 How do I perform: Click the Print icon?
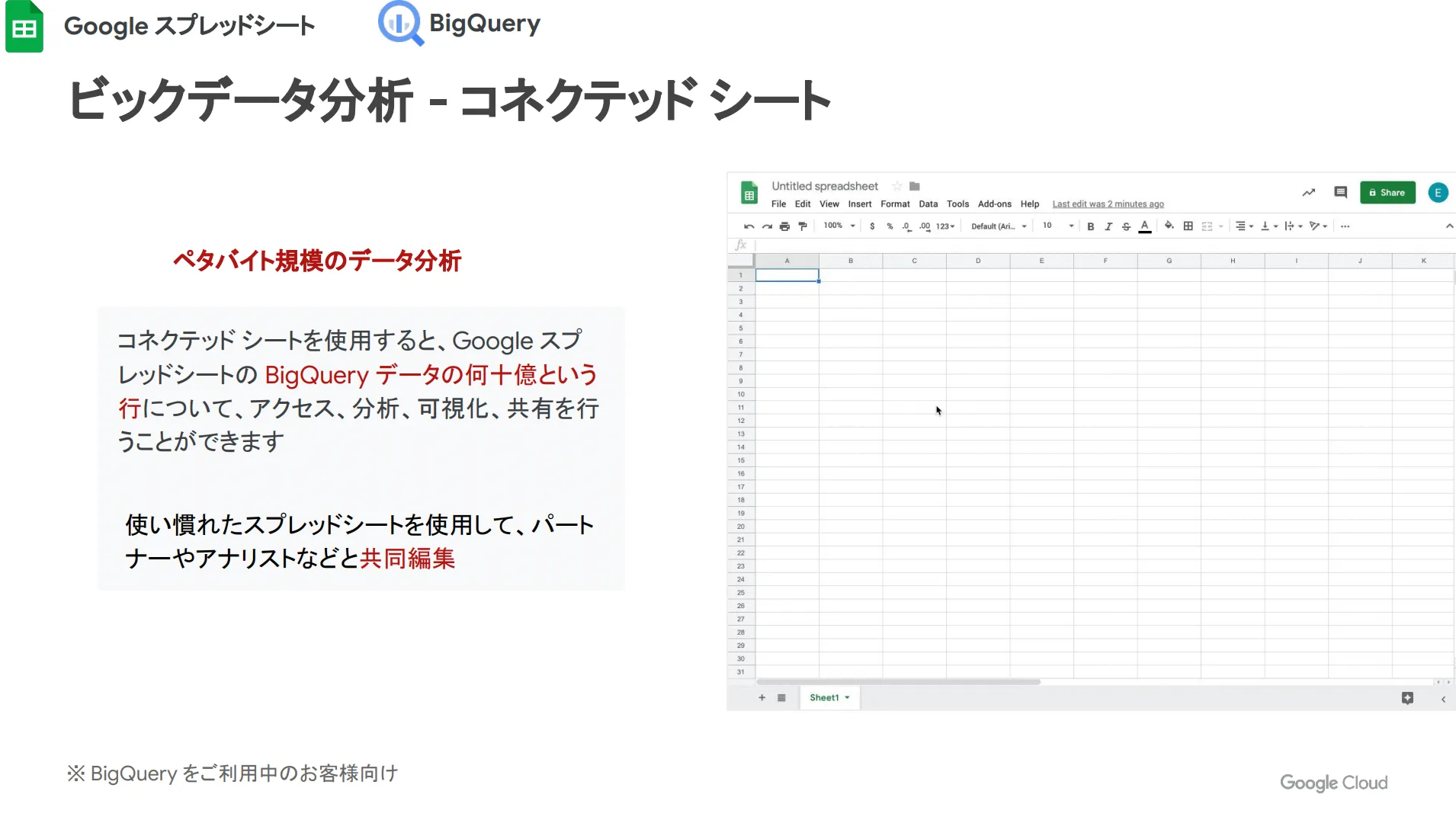pos(784,226)
